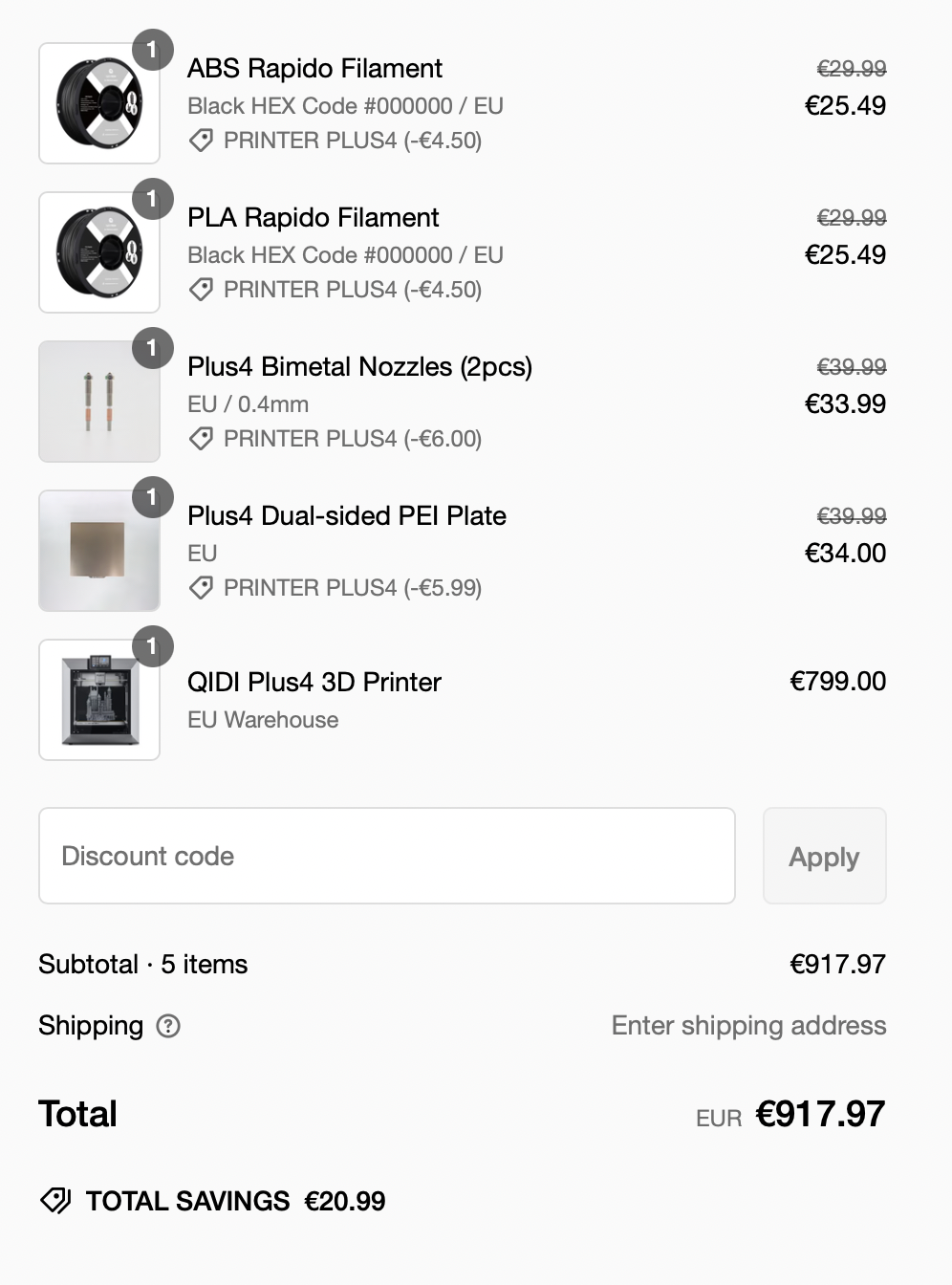Focus the Discount code input field

click(x=386, y=856)
